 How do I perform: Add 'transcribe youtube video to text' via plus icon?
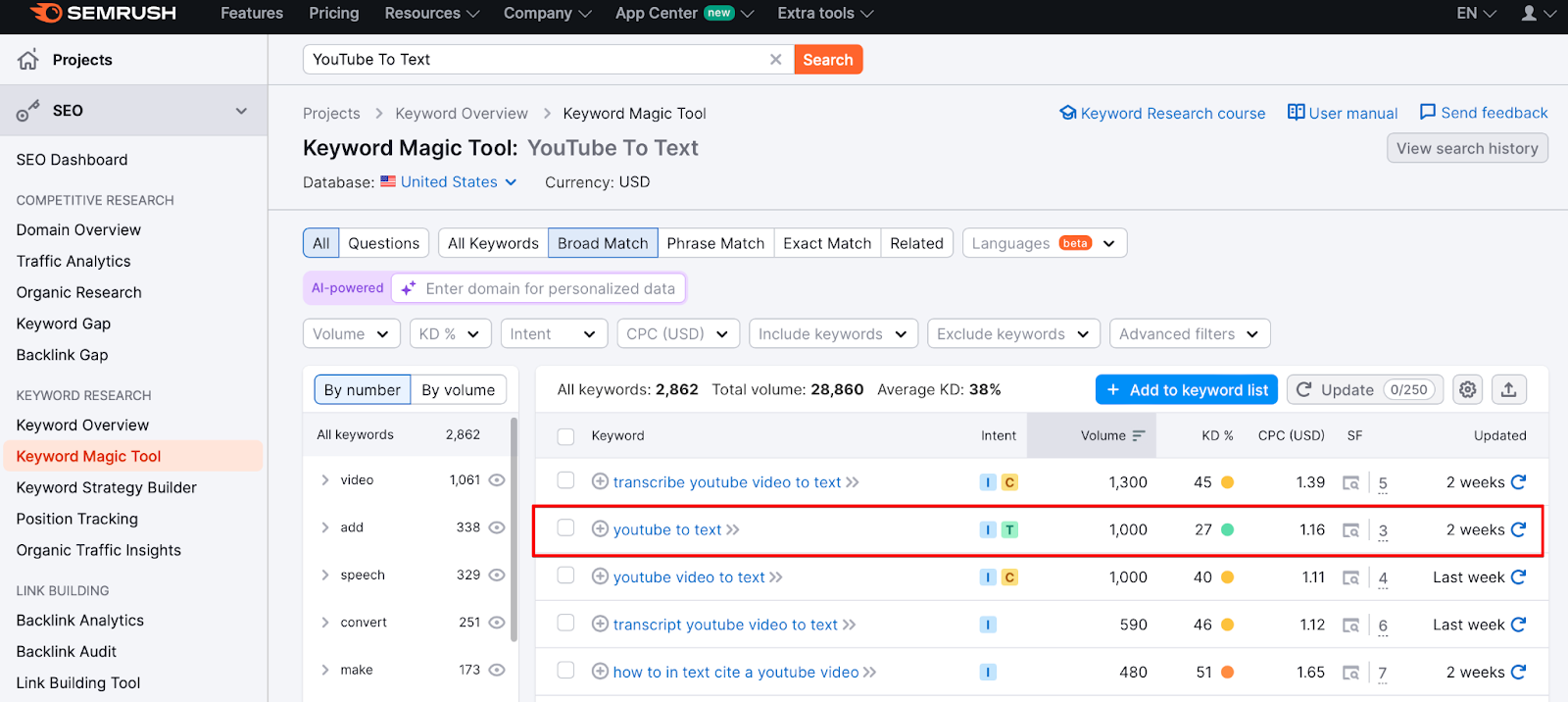[600, 481]
